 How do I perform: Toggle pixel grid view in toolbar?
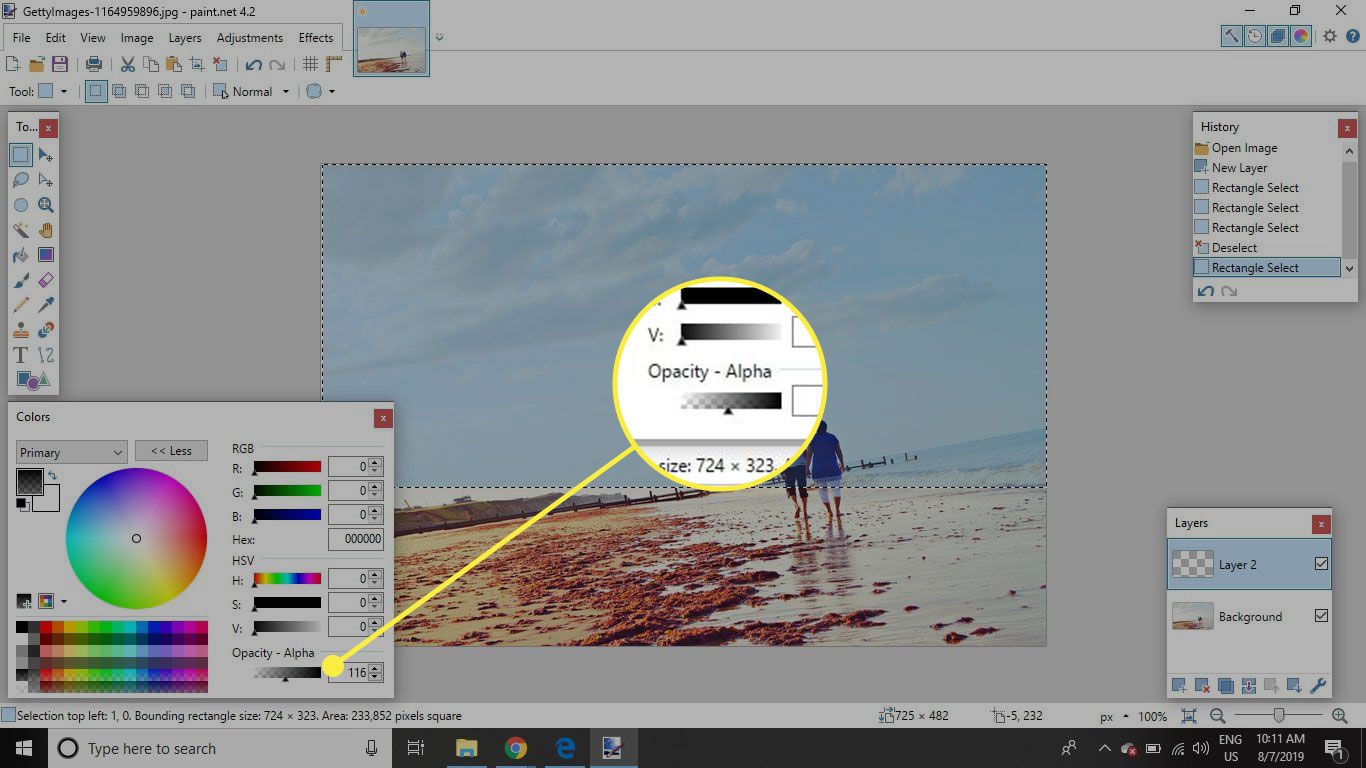point(311,64)
